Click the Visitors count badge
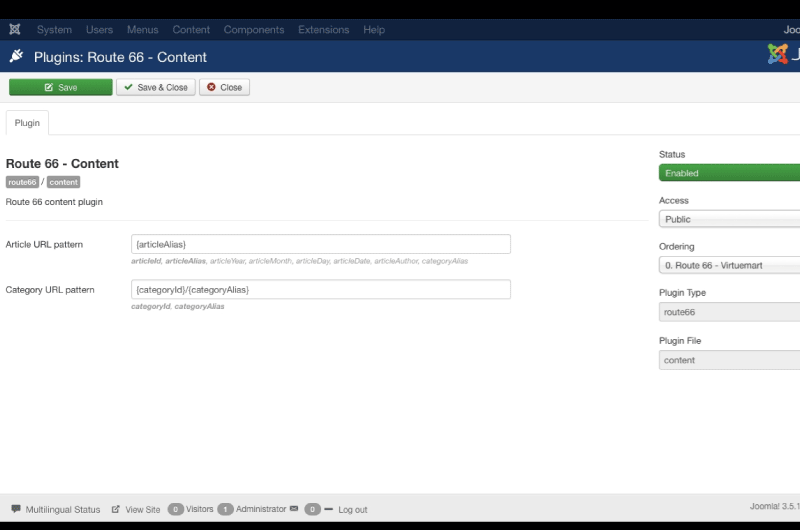 [176, 509]
